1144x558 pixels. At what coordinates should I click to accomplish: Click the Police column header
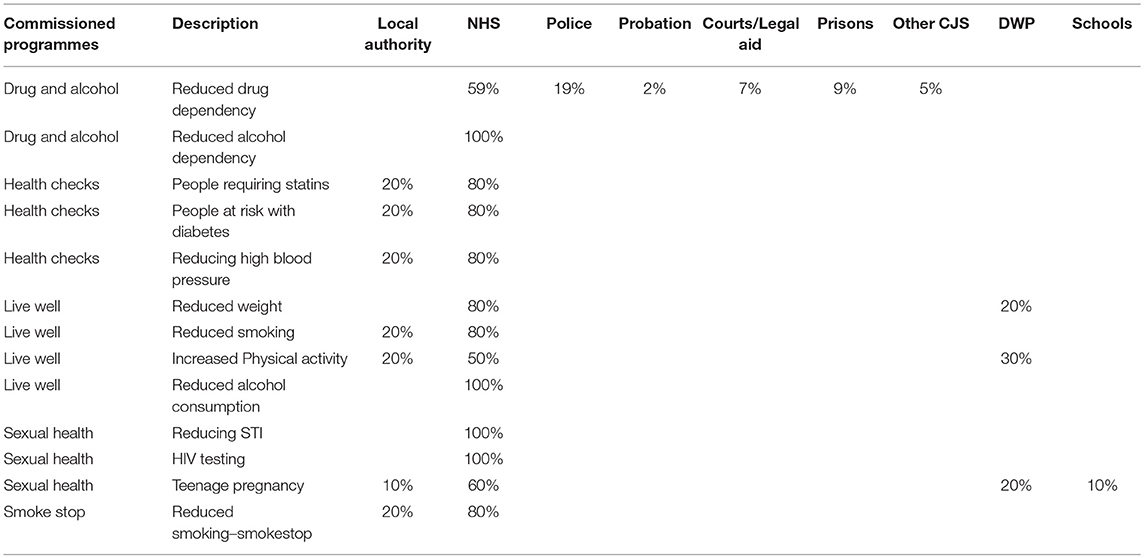point(568,23)
